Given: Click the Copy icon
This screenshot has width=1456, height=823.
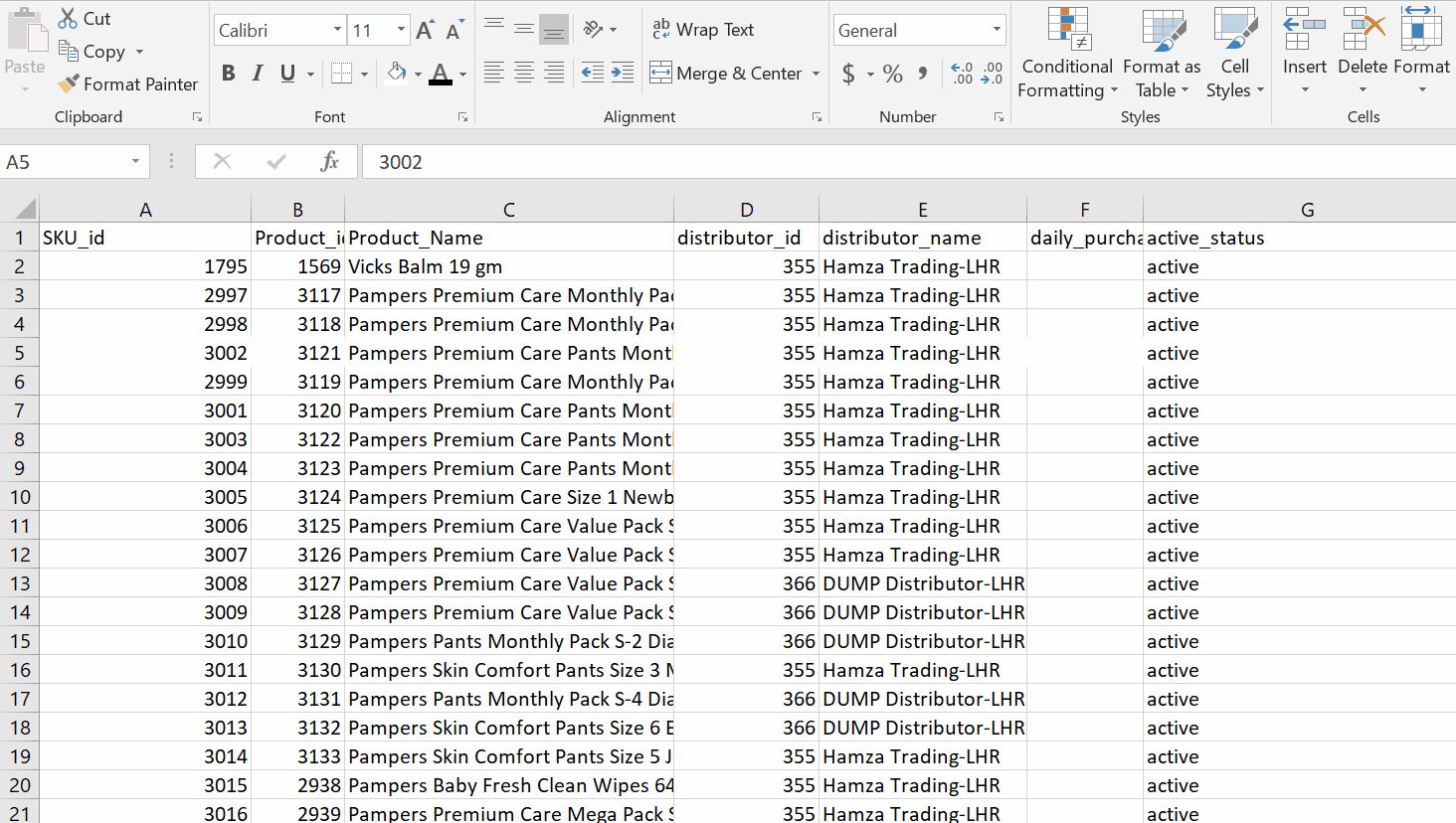Looking at the screenshot, I should point(68,51).
